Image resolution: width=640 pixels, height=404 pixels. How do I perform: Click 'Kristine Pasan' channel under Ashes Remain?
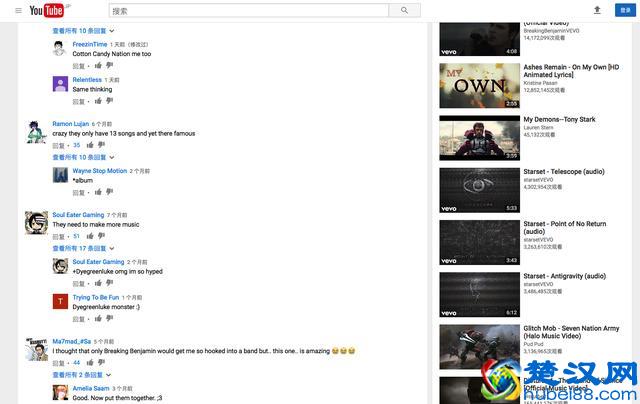tap(540, 83)
